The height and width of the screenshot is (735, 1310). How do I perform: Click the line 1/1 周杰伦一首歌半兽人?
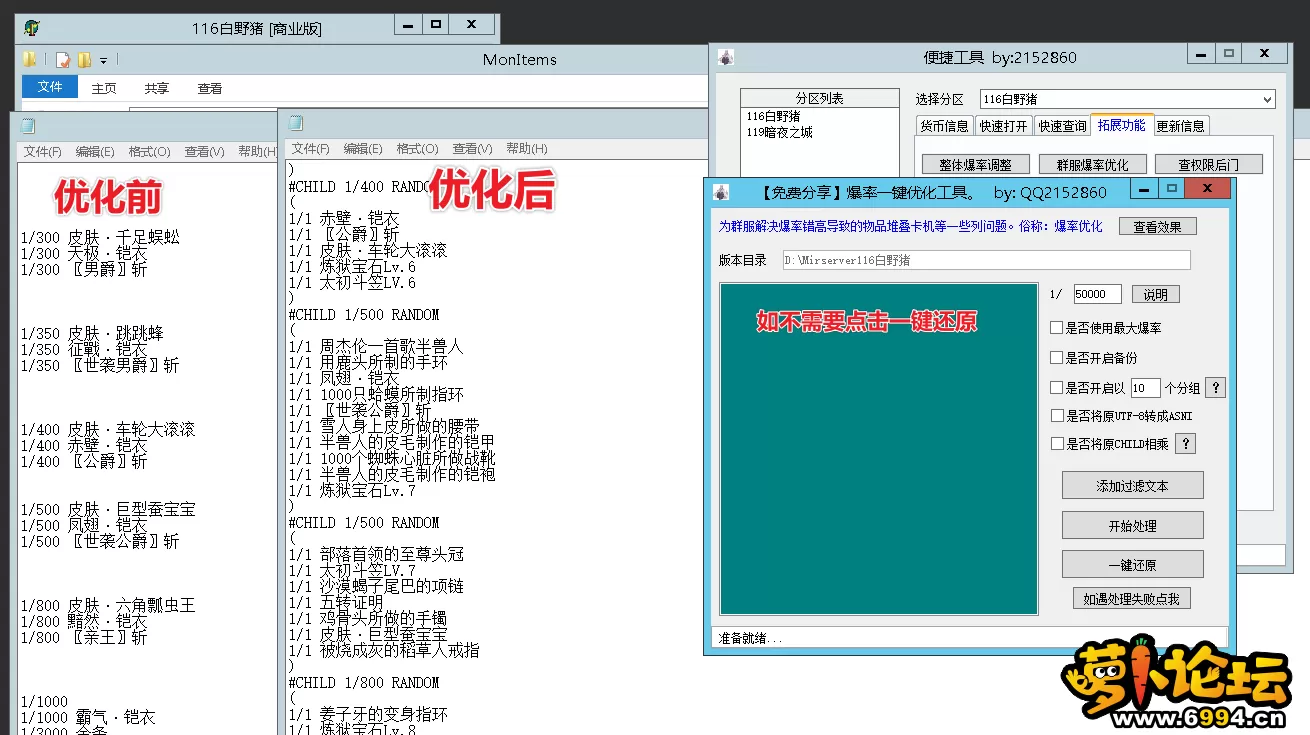pos(376,346)
